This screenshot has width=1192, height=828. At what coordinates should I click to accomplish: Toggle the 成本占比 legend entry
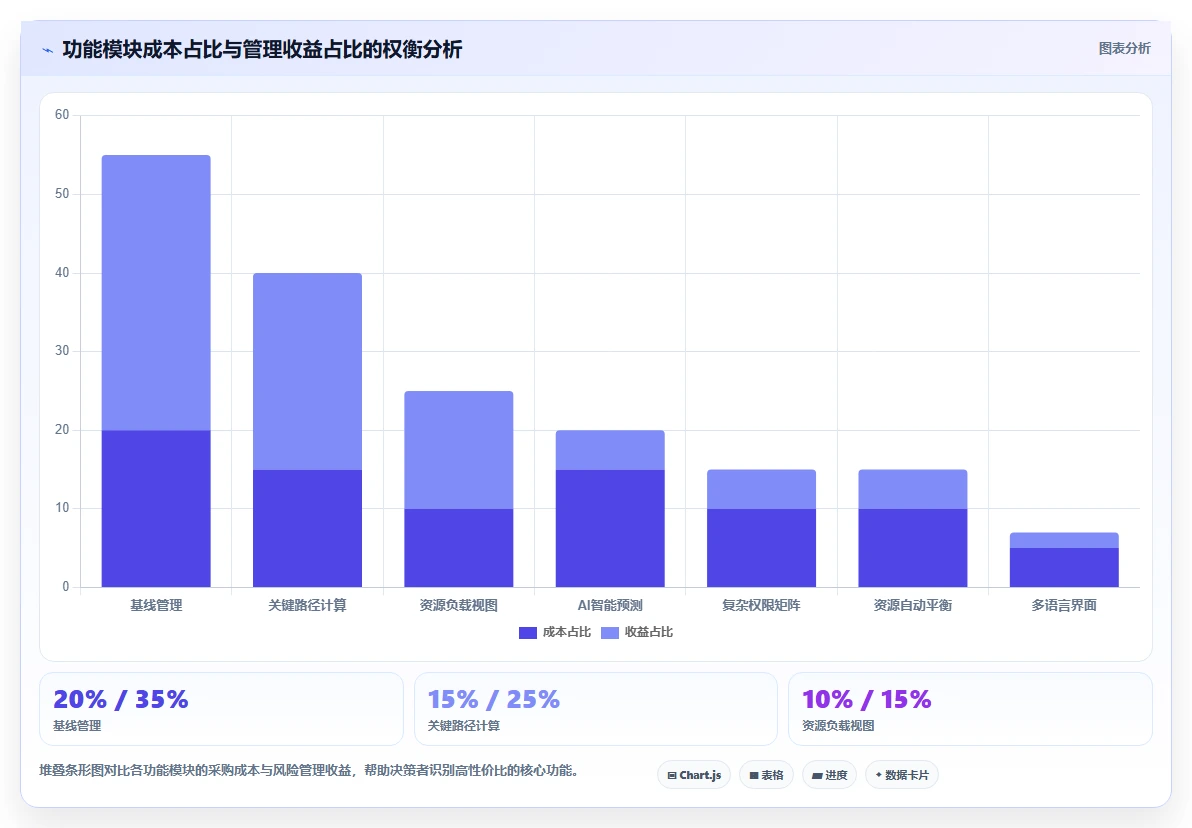pyautogui.click(x=555, y=632)
